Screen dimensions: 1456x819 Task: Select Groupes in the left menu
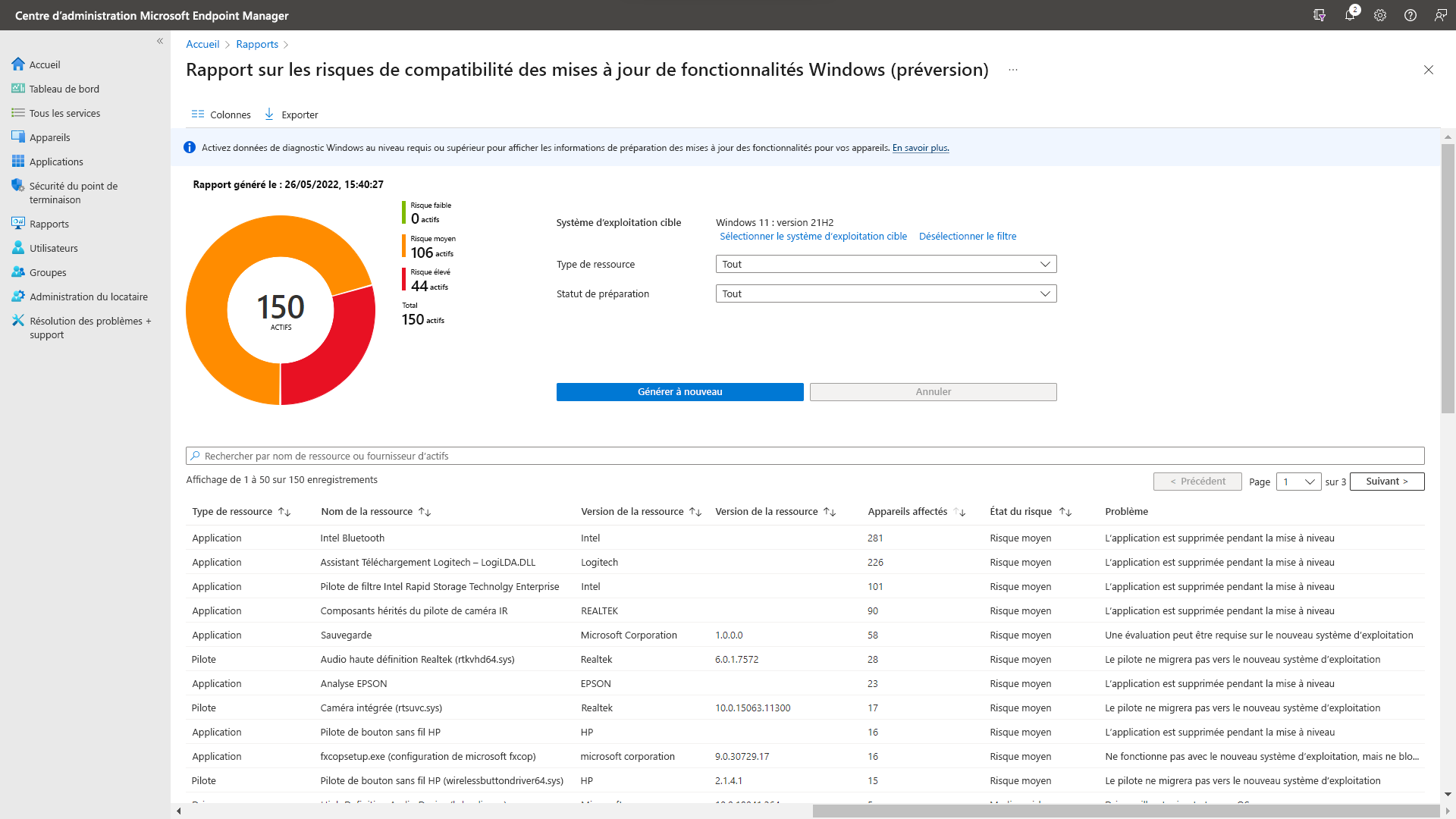point(48,272)
